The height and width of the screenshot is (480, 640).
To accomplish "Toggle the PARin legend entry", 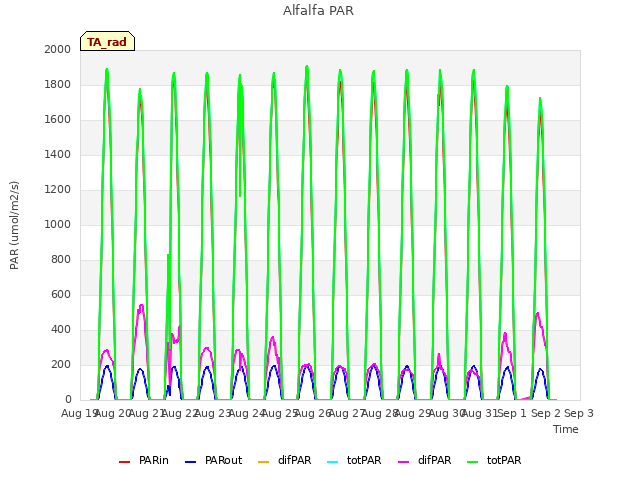I will point(144,460).
